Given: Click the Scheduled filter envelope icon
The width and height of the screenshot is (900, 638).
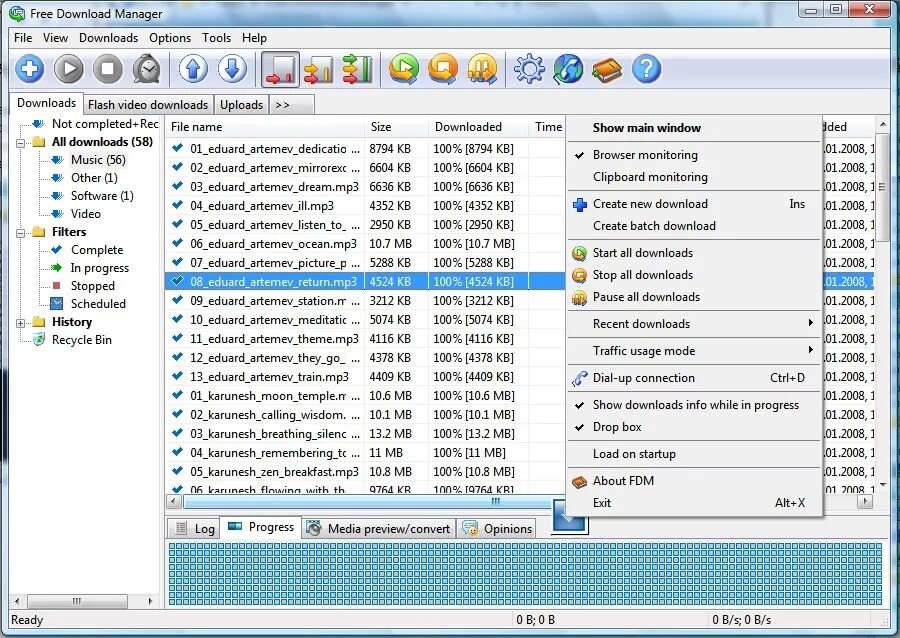Looking at the screenshot, I should click(57, 304).
